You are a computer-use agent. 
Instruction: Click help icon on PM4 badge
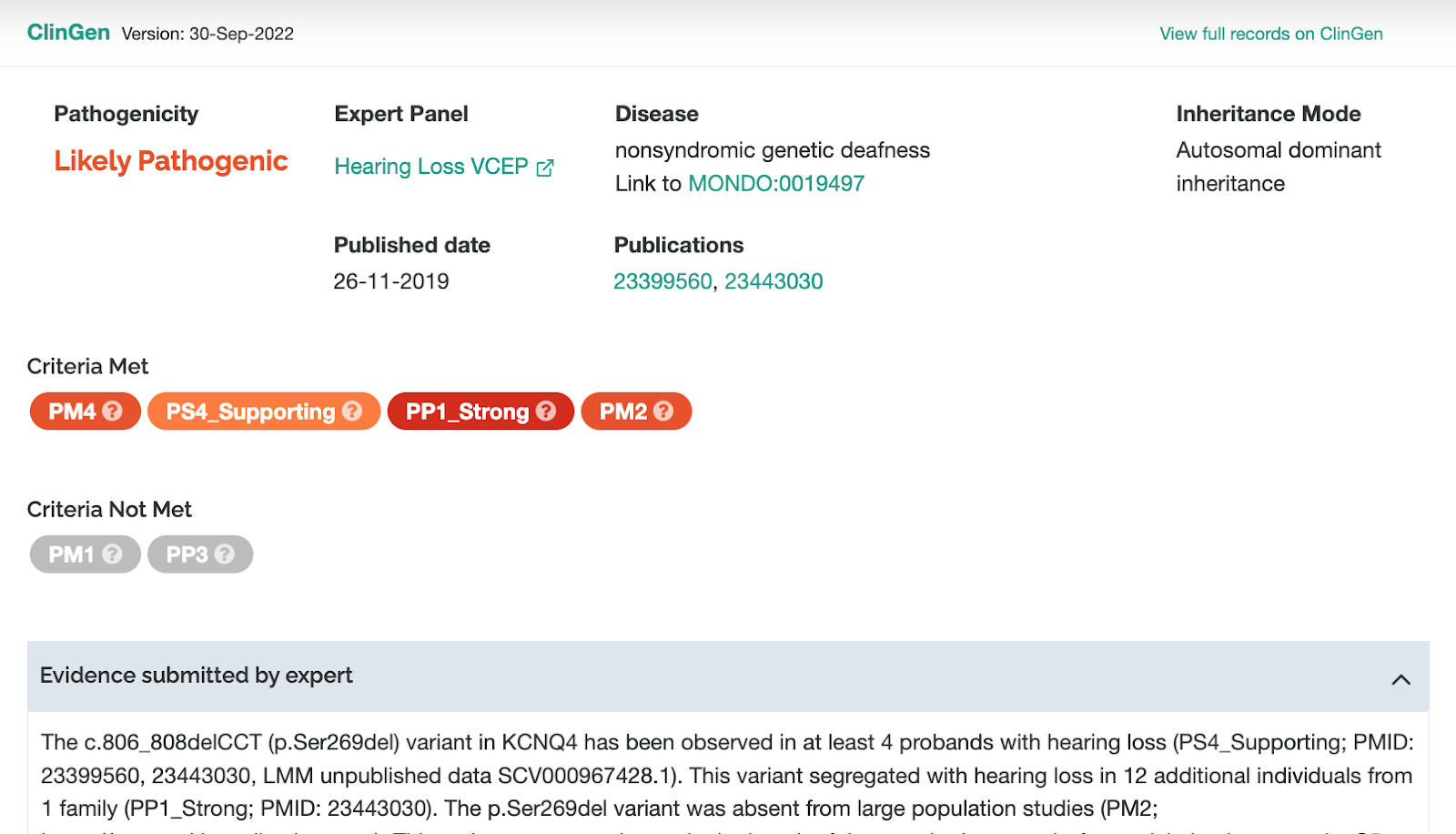pyautogui.click(x=113, y=412)
